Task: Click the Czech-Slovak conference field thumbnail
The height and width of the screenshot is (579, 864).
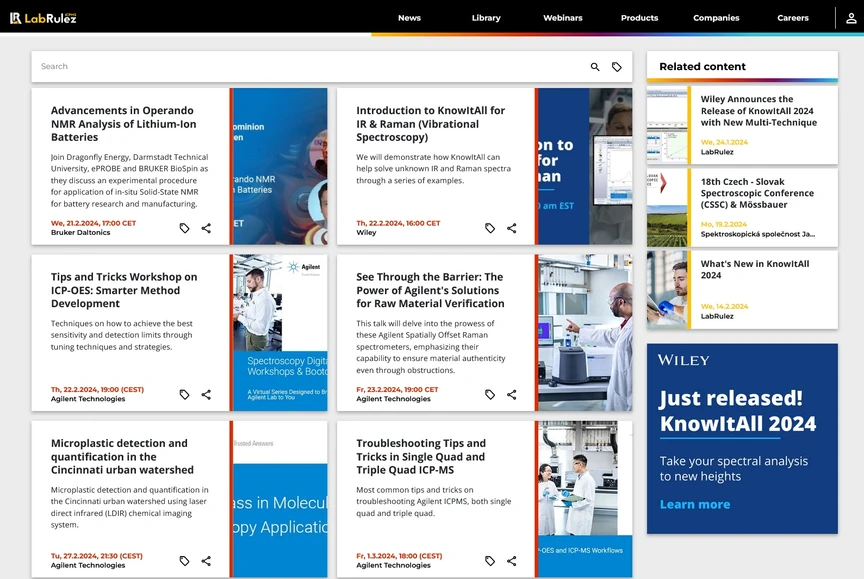Action: click(x=667, y=208)
